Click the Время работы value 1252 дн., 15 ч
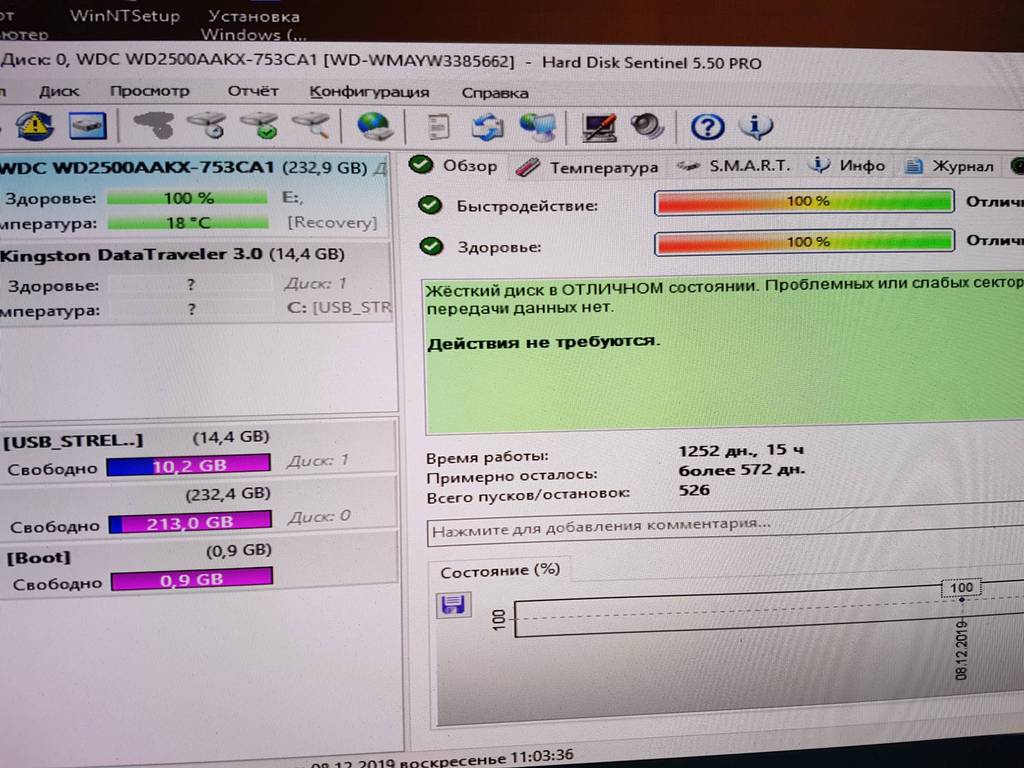Screen dimensions: 1024x768 [741, 450]
